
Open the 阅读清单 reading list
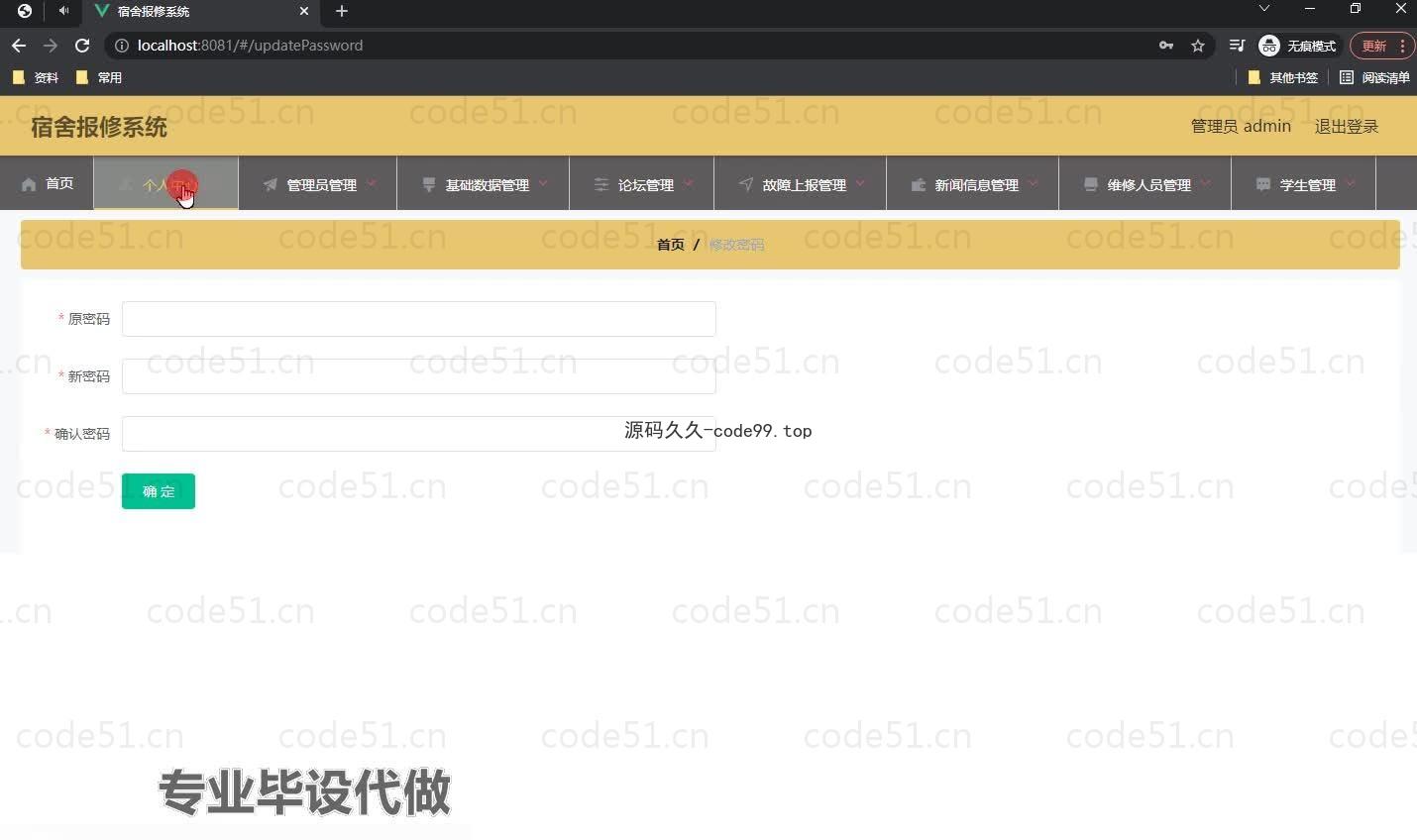point(1374,77)
